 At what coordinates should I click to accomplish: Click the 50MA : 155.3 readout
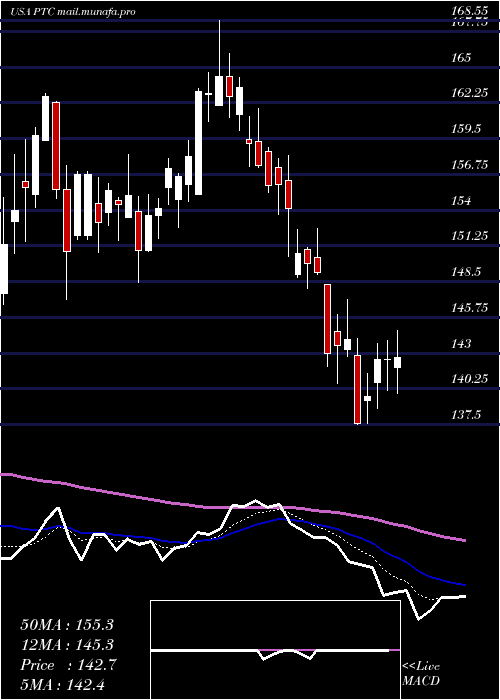coord(67,625)
